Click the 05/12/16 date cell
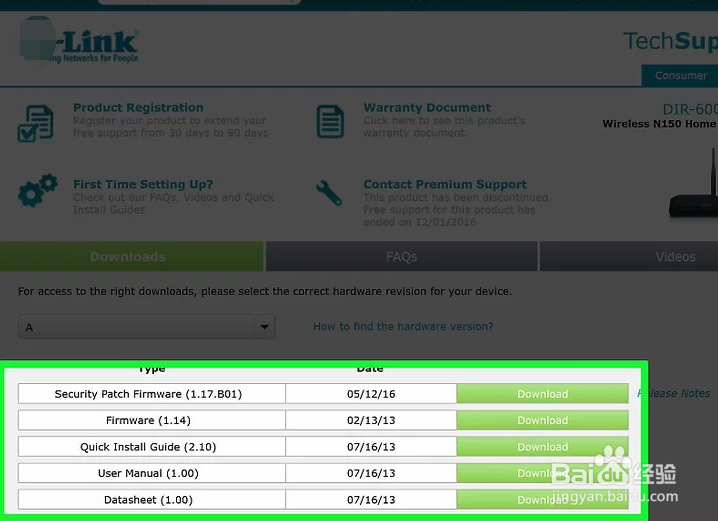This screenshot has height=521, width=718. coord(371,394)
